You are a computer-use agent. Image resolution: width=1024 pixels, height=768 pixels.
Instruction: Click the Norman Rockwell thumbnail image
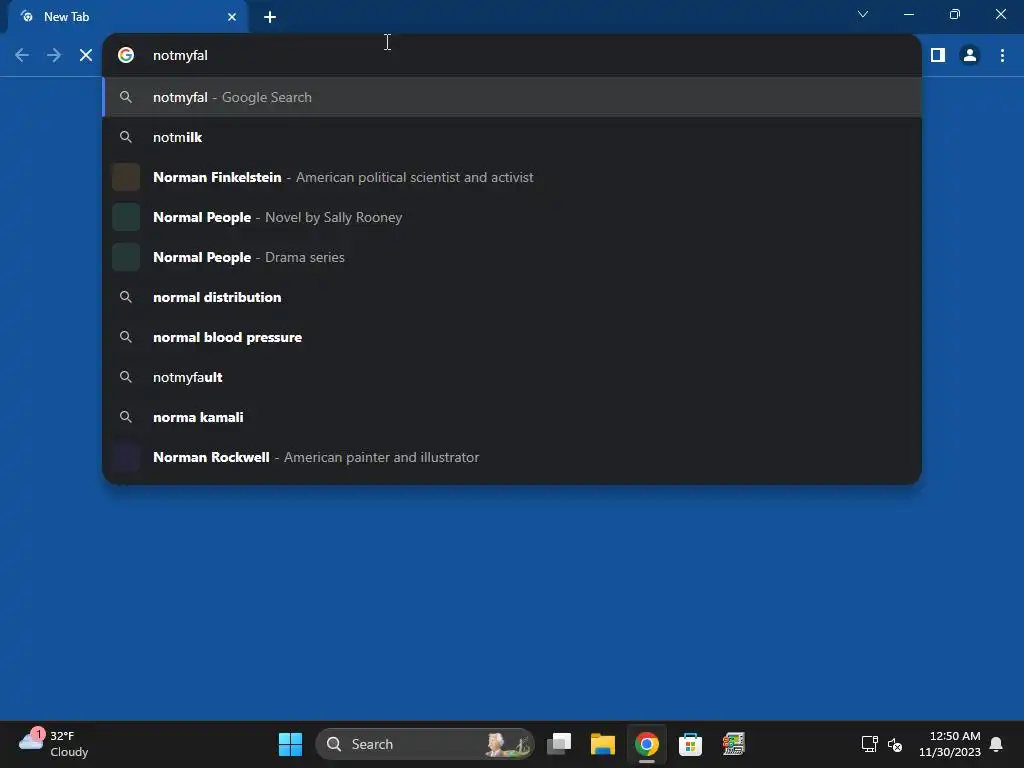[x=126, y=457]
